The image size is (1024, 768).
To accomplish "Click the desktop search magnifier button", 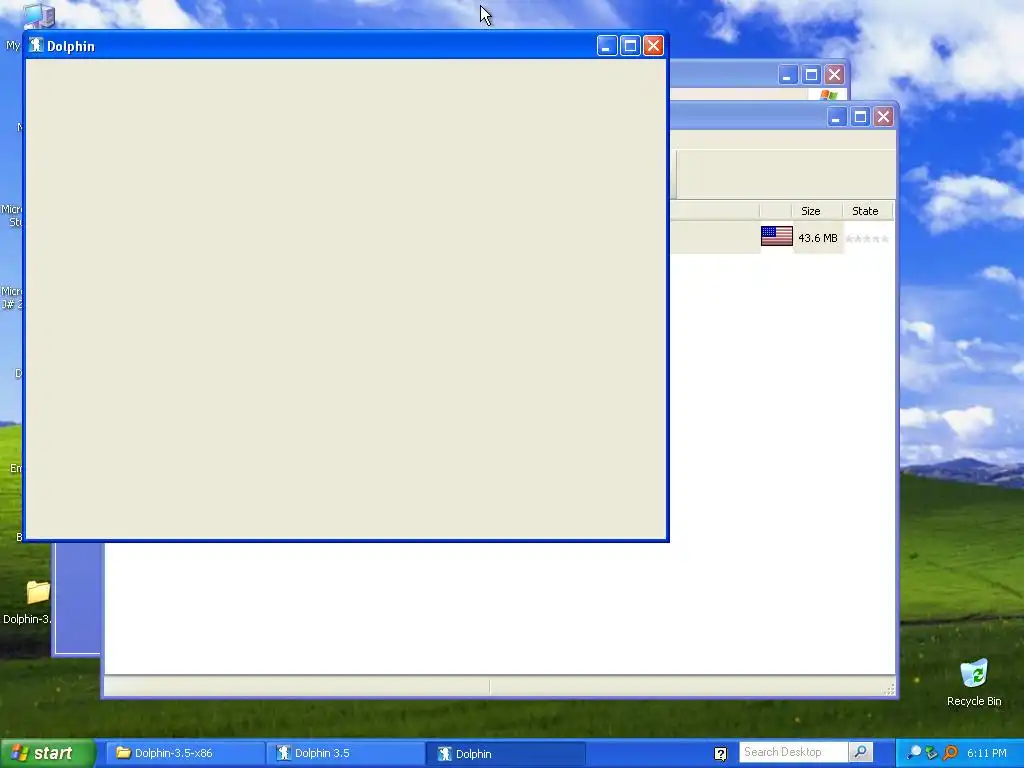I will pos(860,752).
